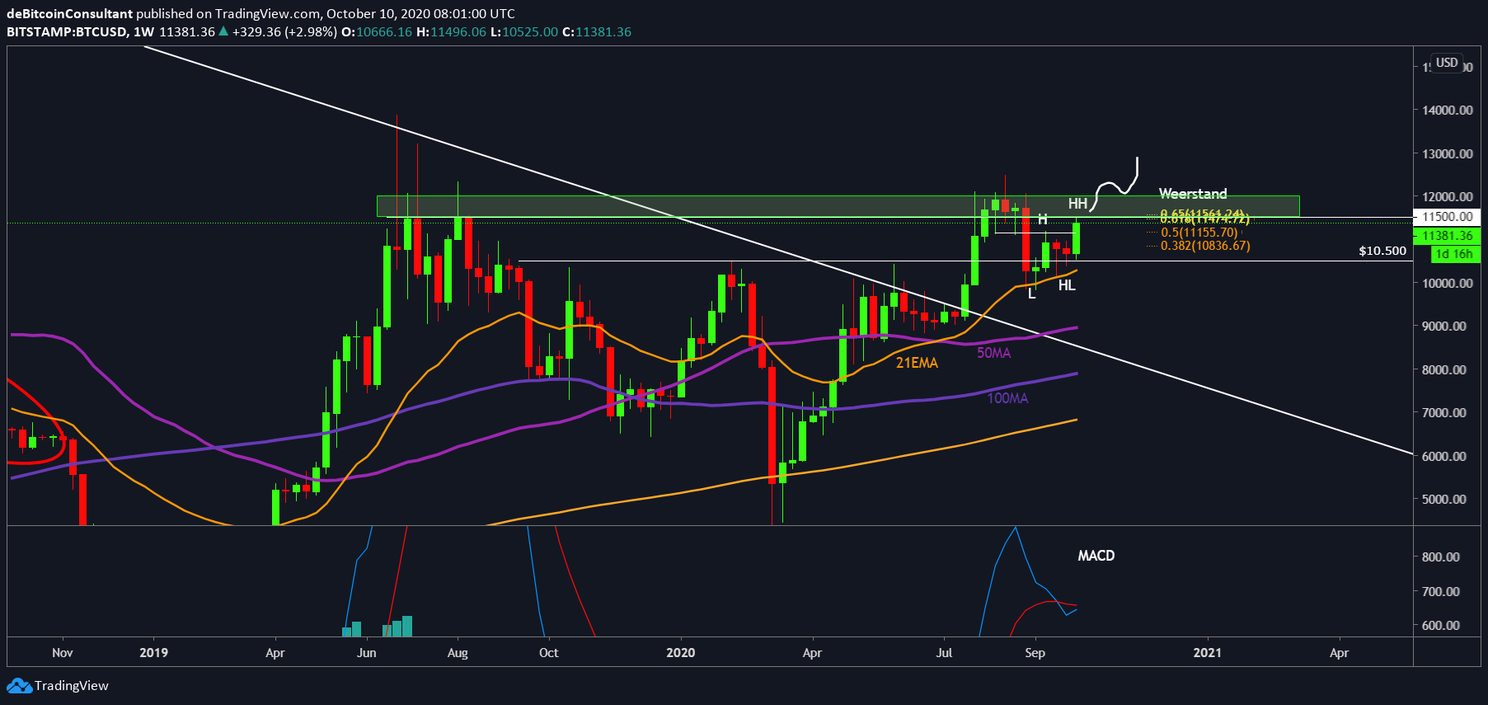Click the 8000.00 price axis label
The width and height of the screenshot is (1488, 705).
[x=1446, y=370]
